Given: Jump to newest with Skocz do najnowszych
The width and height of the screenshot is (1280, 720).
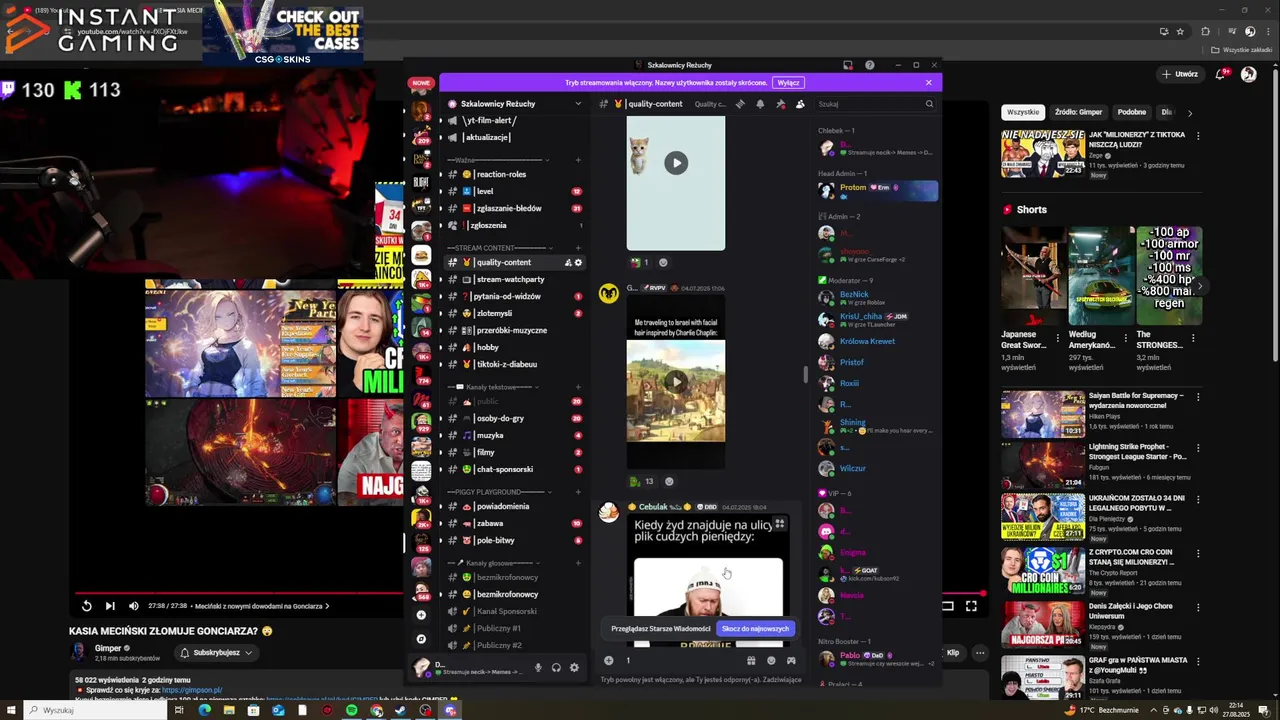Looking at the screenshot, I should [x=756, y=629].
